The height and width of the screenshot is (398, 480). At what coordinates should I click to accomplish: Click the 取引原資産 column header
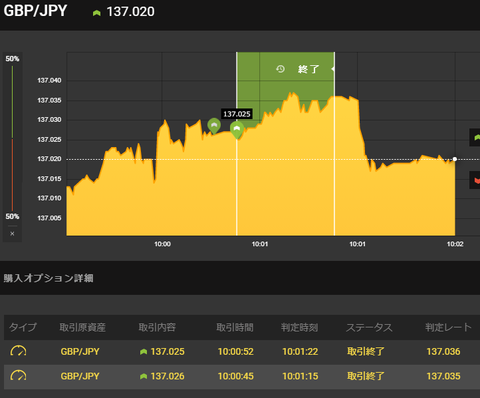point(82,327)
